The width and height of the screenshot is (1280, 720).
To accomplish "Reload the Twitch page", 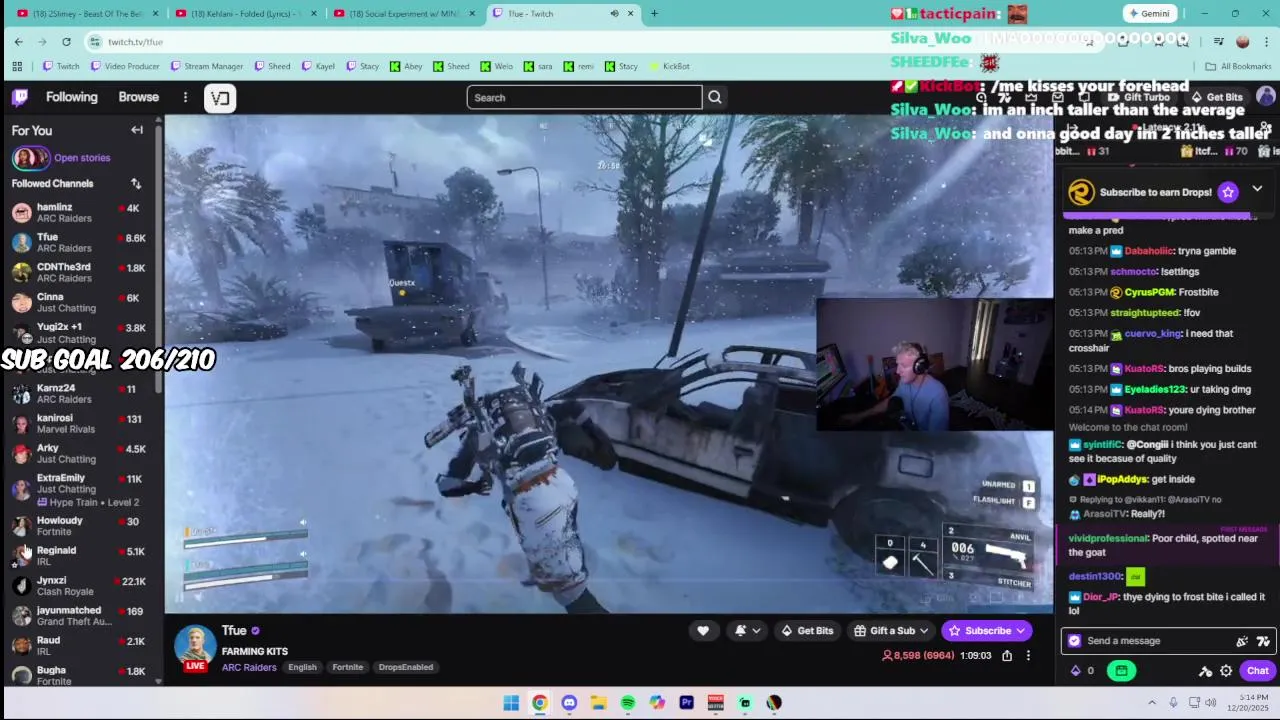I will [x=66, y=41].
